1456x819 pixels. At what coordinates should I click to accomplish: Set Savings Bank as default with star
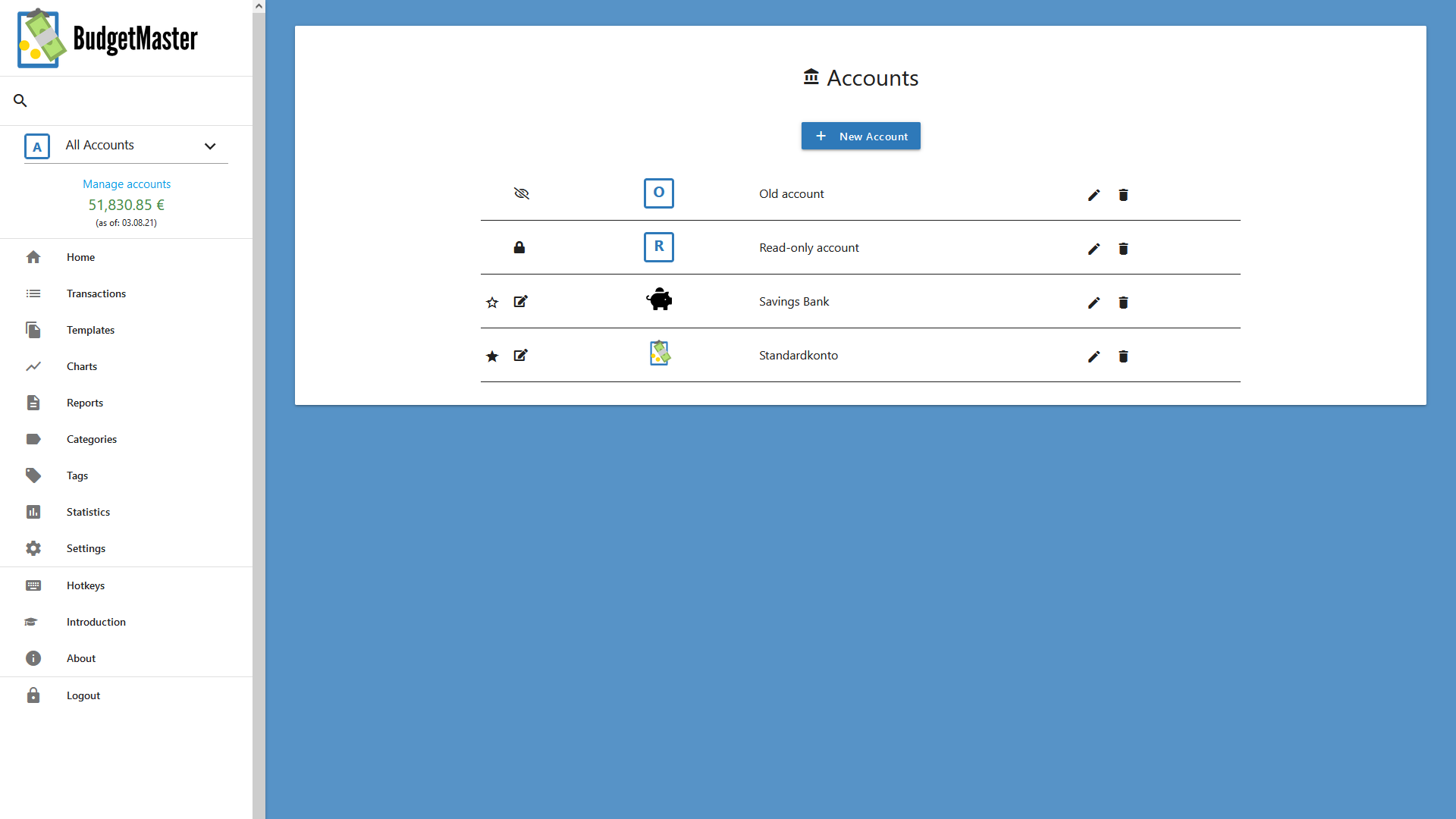click(492, 303)
